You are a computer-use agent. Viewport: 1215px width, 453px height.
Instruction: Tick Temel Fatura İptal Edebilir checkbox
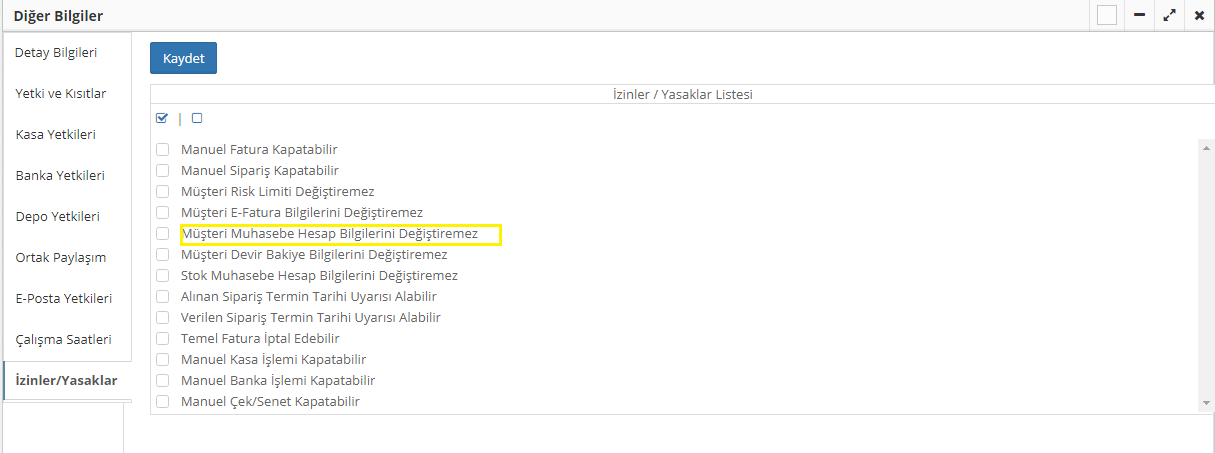162,339
